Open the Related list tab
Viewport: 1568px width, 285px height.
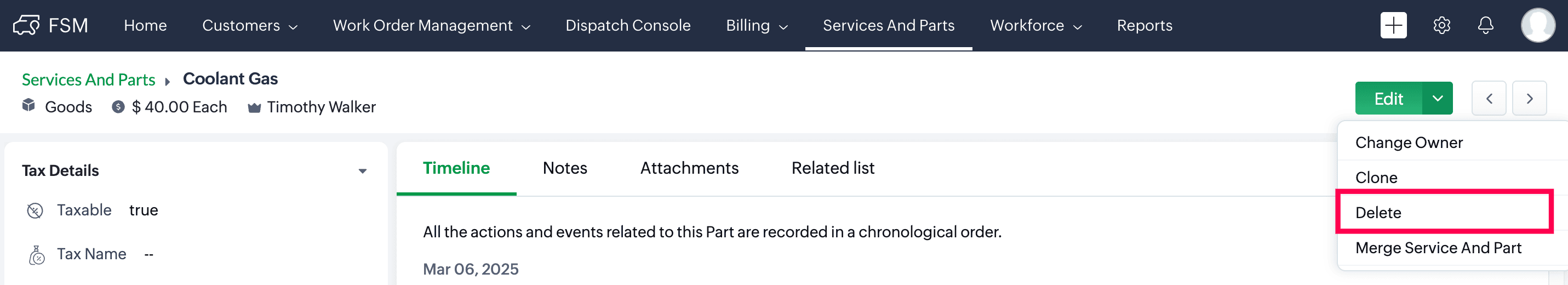tap(832, 168)
